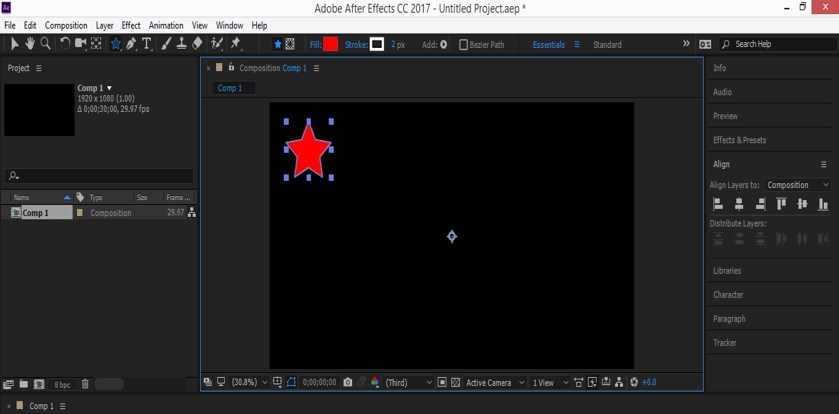Open Align Layers to Composition dropdown
Screen dimensions: 839x414
797,185
